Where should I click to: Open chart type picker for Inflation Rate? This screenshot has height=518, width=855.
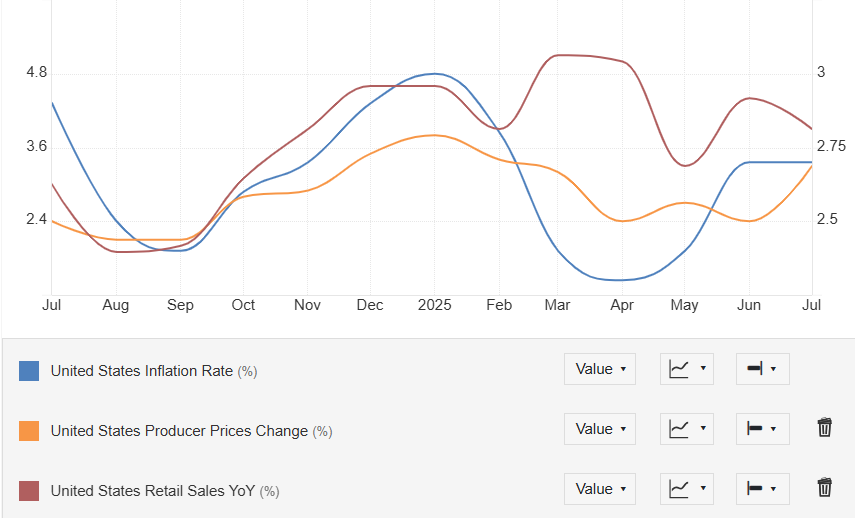click(687, 369)
